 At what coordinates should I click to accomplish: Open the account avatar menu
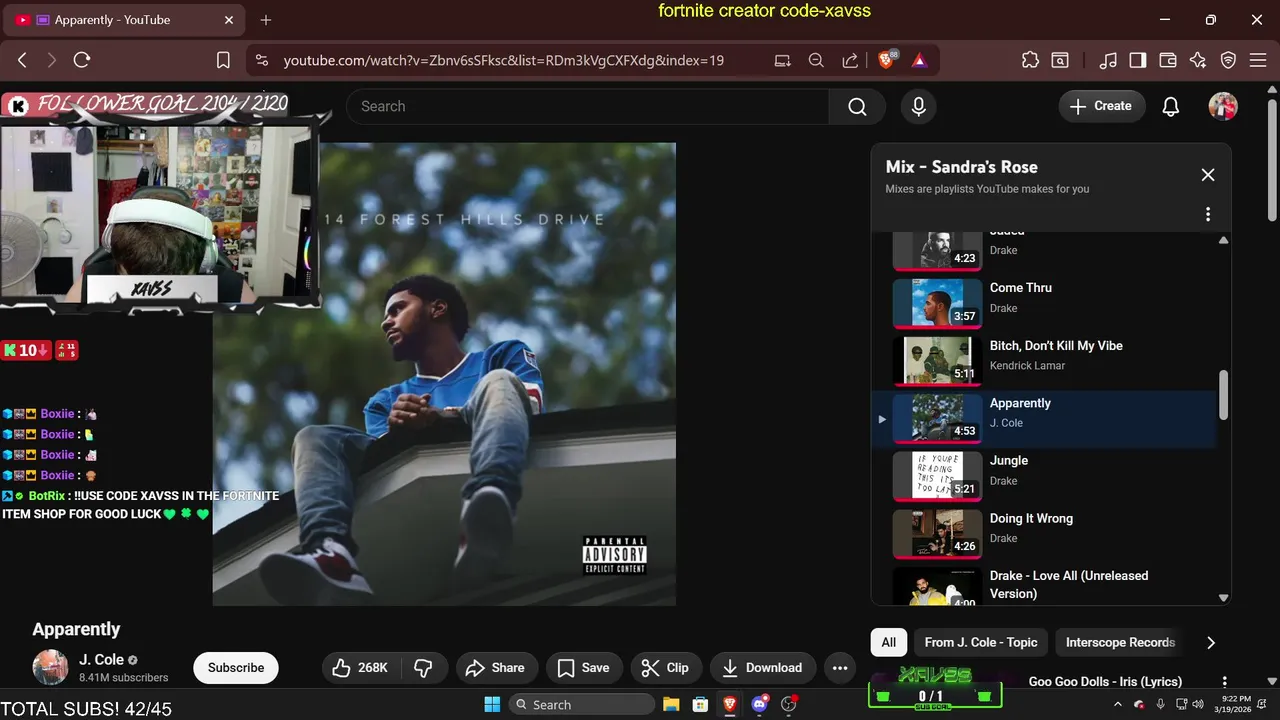click(1223, 106)
